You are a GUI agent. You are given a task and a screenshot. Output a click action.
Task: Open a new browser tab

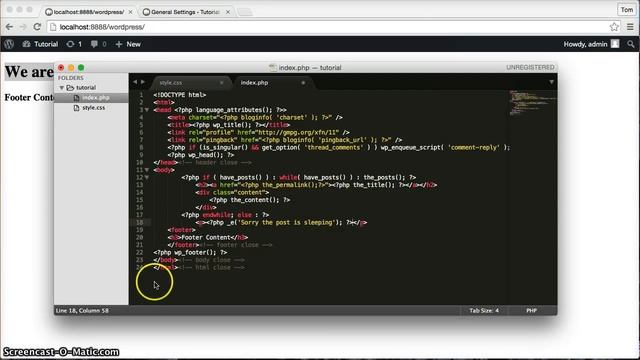click(x=245, y=12)
